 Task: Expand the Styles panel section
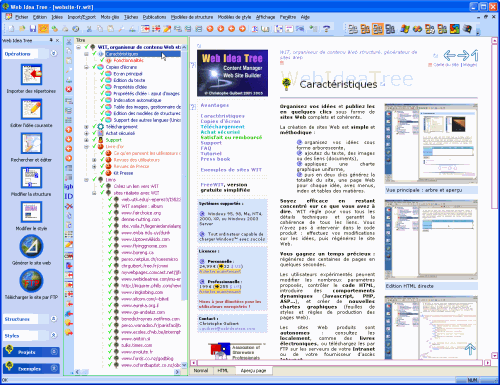pyautogui.click(x=53, y=335)
